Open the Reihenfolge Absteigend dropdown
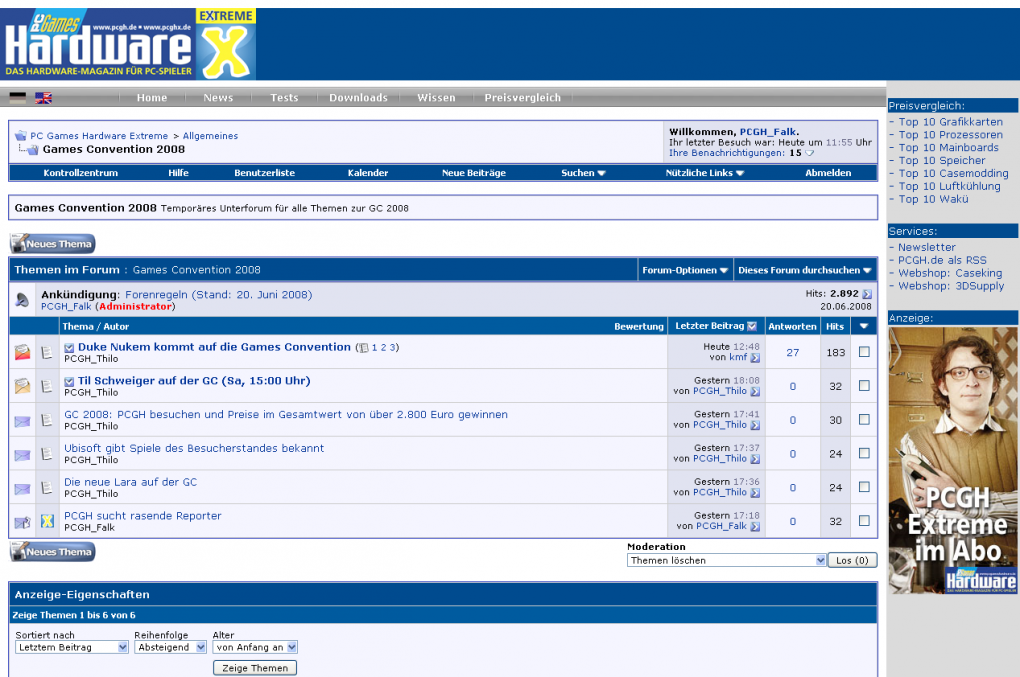Image resolution: width=1020 pixels, height=677 pixels. pos(170,648)
